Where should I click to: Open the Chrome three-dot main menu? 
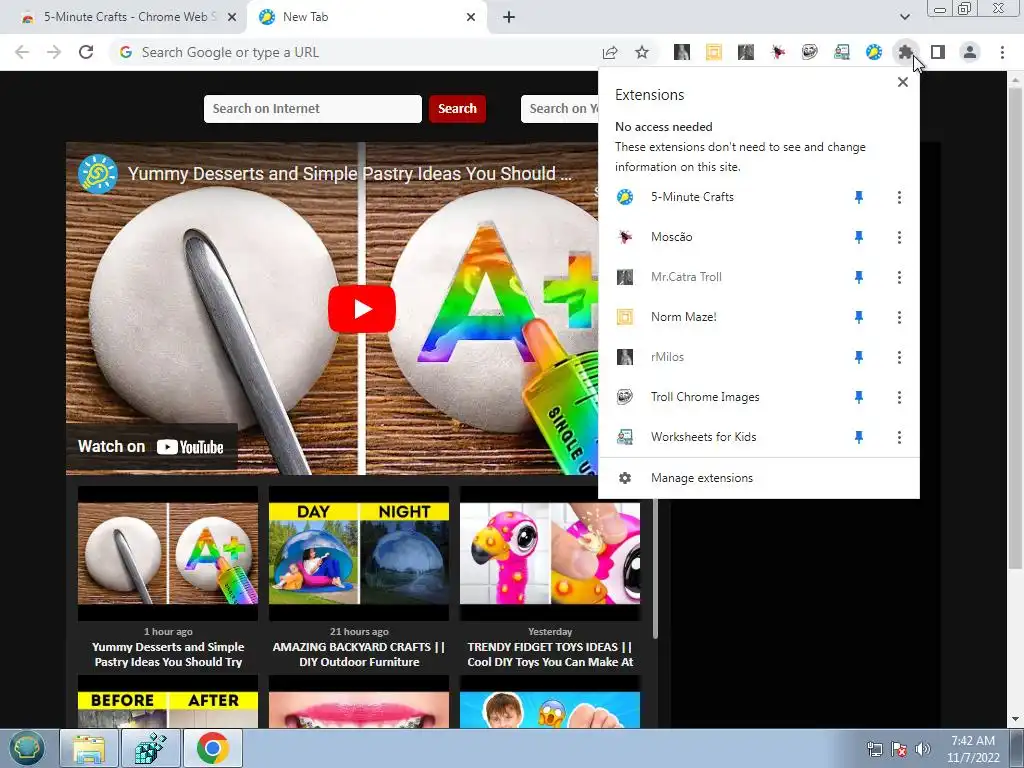pyautogui.click(x=1002, y=52)
